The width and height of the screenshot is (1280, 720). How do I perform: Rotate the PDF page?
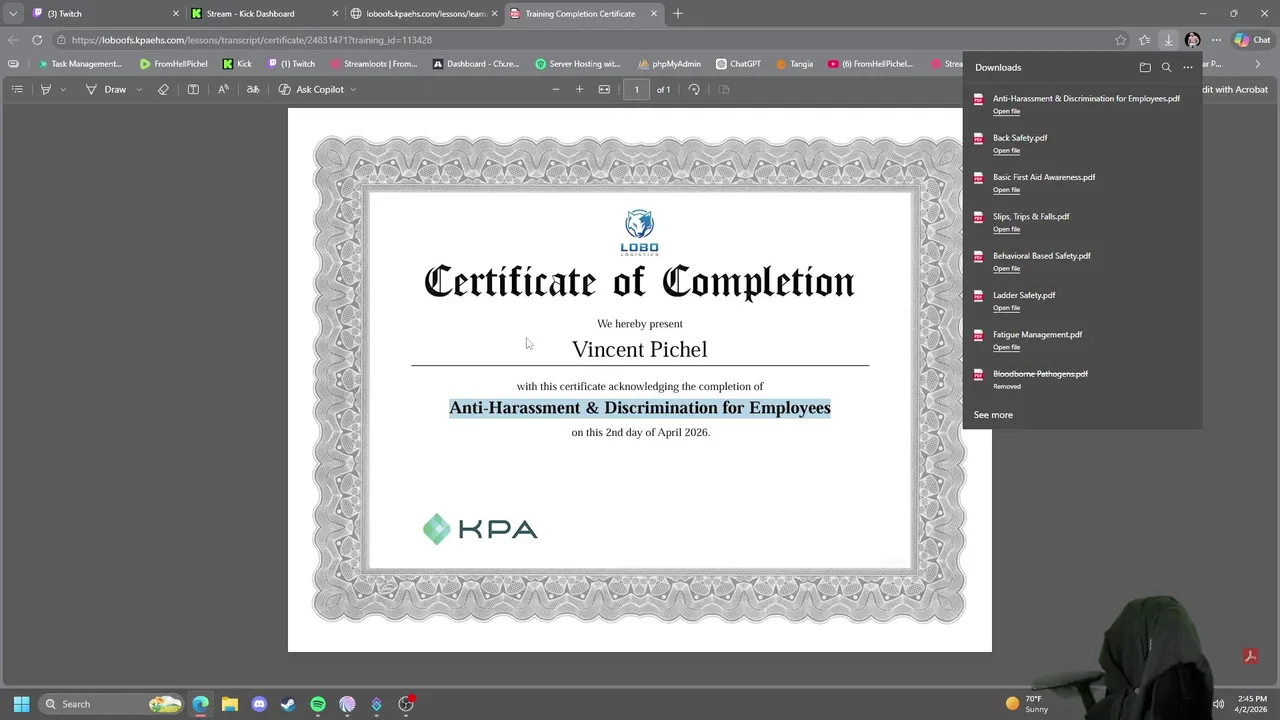694,89
